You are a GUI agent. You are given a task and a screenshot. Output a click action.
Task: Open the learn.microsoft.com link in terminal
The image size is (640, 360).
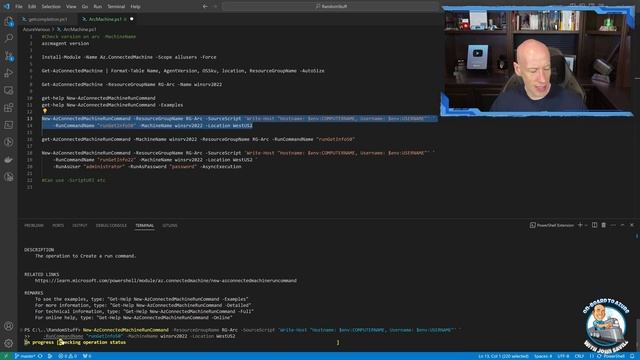[166, 280]
